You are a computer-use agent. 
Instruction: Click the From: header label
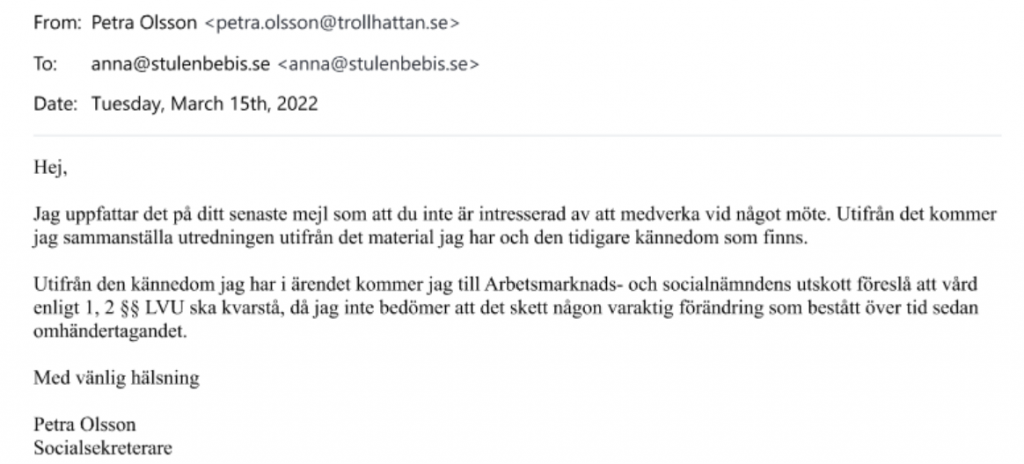pyautogui.click(x=57, y=24)
